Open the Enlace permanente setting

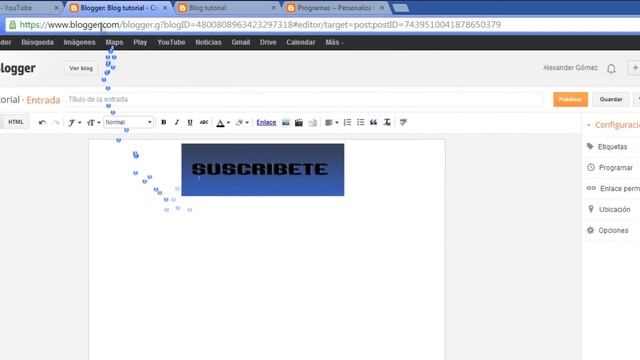coord(613,188)
